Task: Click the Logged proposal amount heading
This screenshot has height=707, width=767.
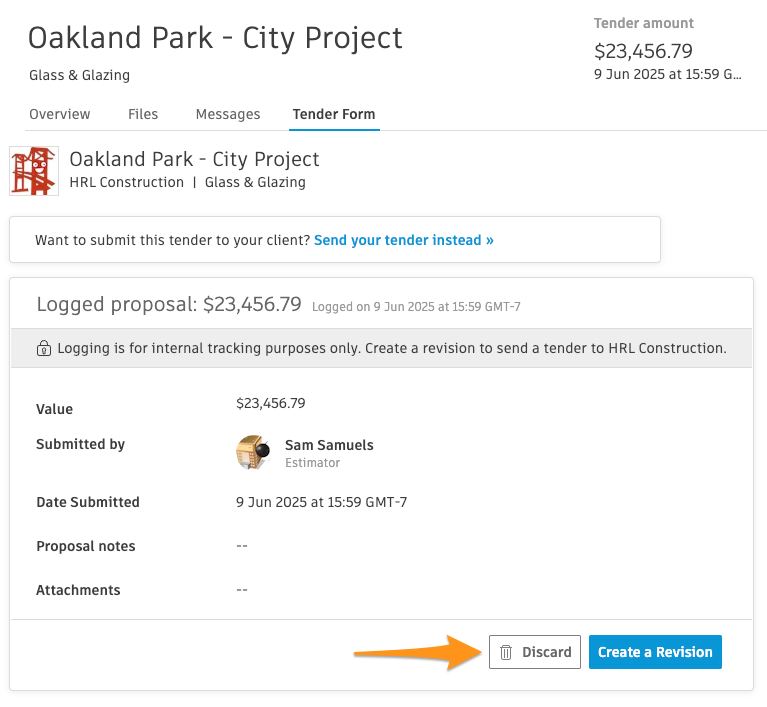Action: (169, 304)
